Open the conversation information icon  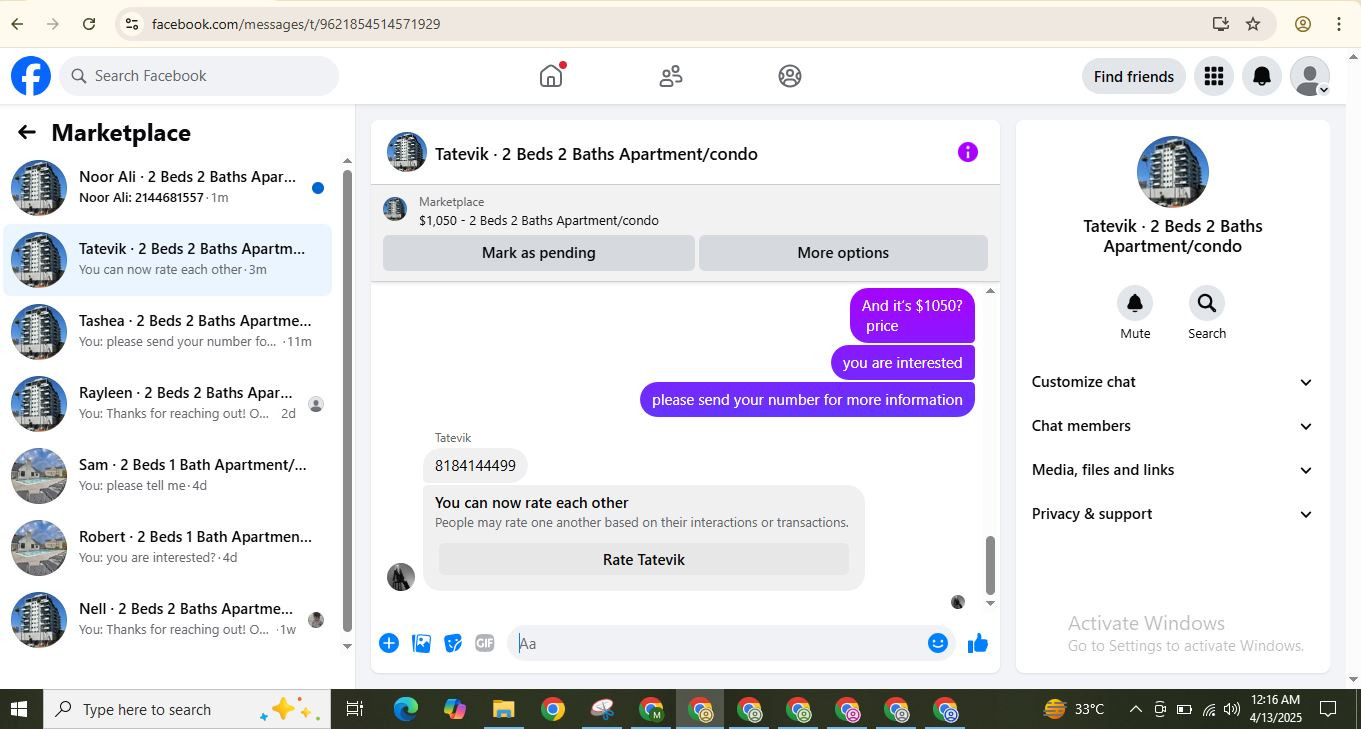pos(967,152)
